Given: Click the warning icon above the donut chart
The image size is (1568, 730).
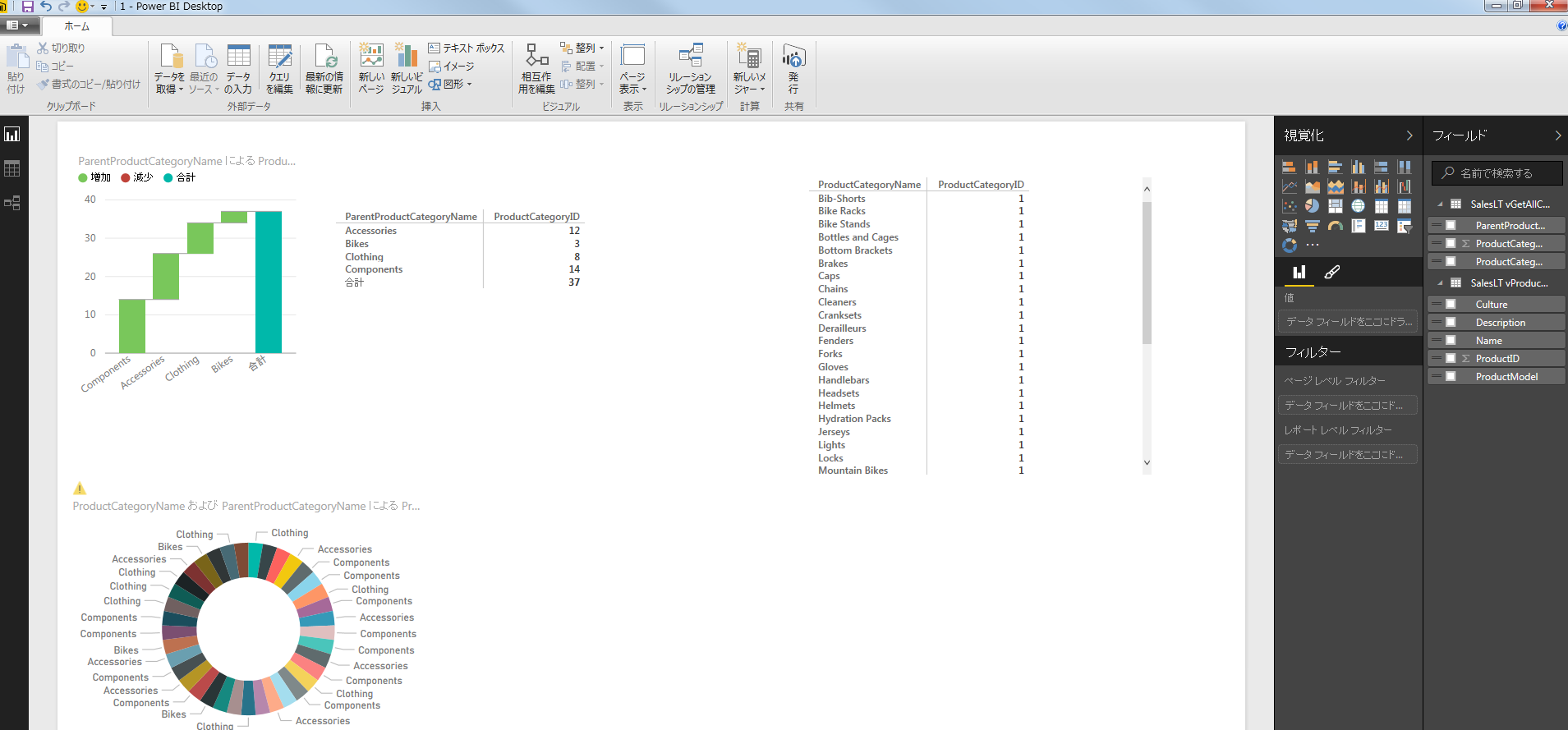Looking at the screenshot, I should pyautogui.click(x=80, y=488).
